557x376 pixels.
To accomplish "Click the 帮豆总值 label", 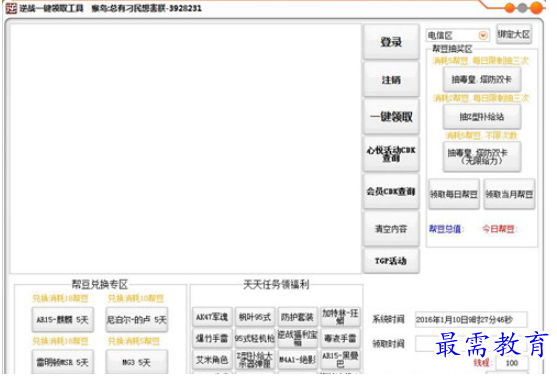I will (446, 229).
